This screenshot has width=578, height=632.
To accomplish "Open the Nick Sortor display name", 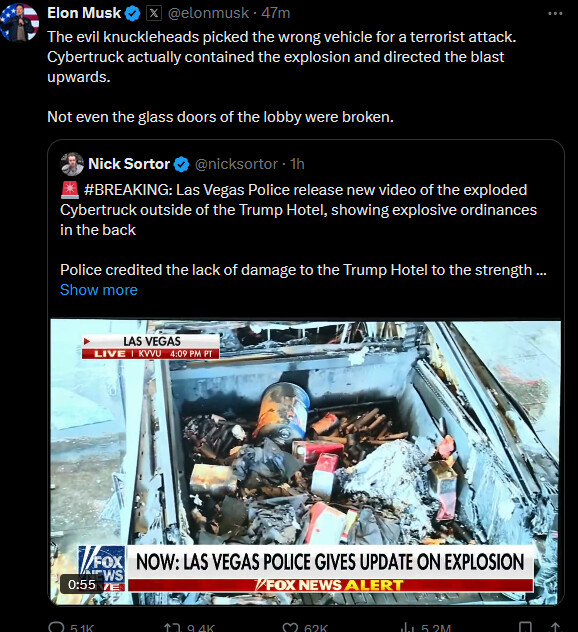I will pyautogui.click(x=129, y=164).
